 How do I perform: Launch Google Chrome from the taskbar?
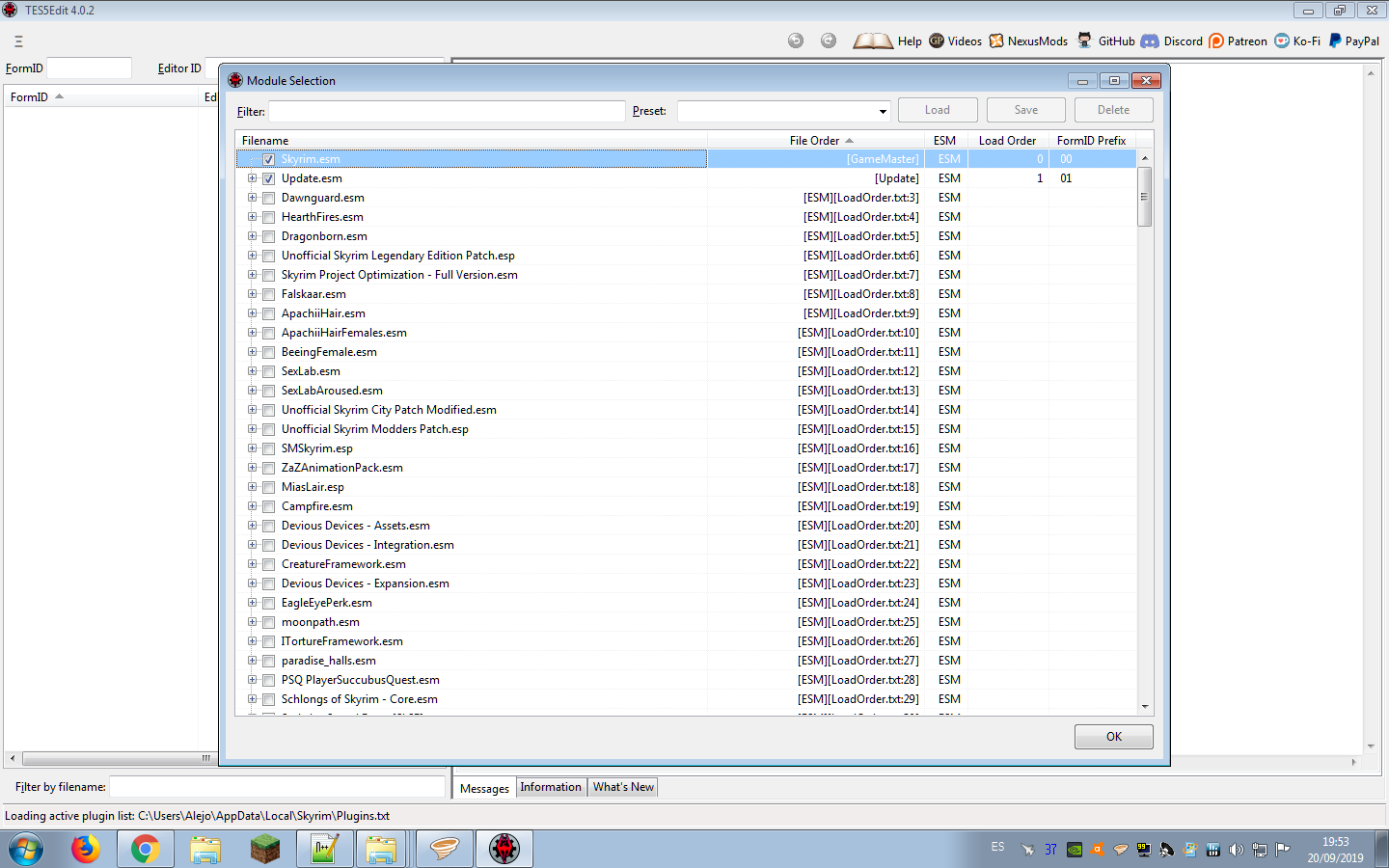click(146, 850)
